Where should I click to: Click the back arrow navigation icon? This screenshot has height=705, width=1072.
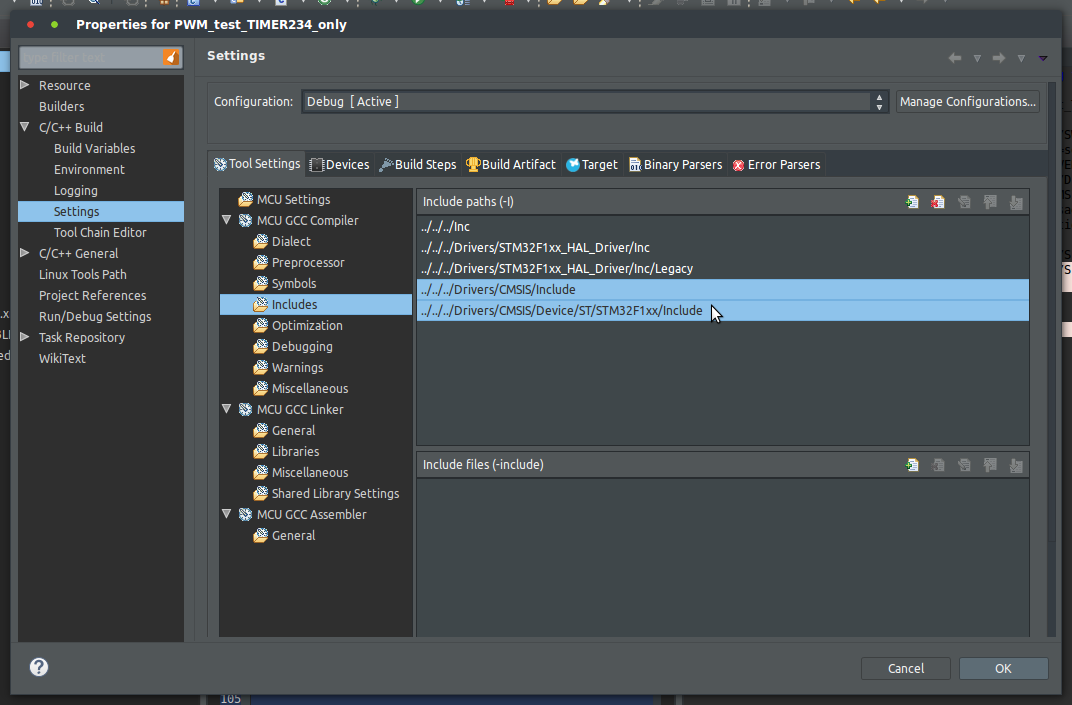(x=955, y=58)
